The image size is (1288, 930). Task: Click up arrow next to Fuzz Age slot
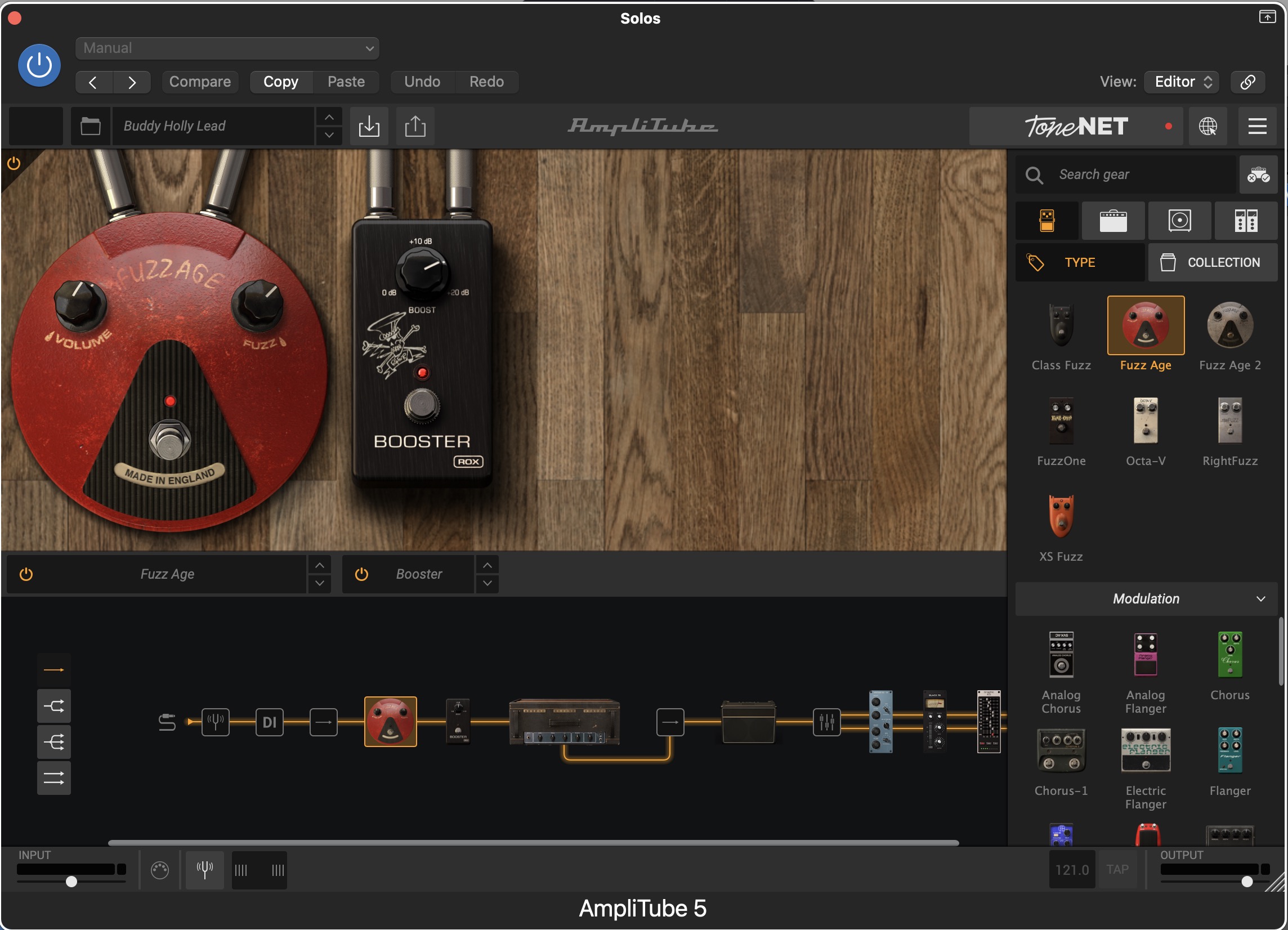[x=320, y=565]
